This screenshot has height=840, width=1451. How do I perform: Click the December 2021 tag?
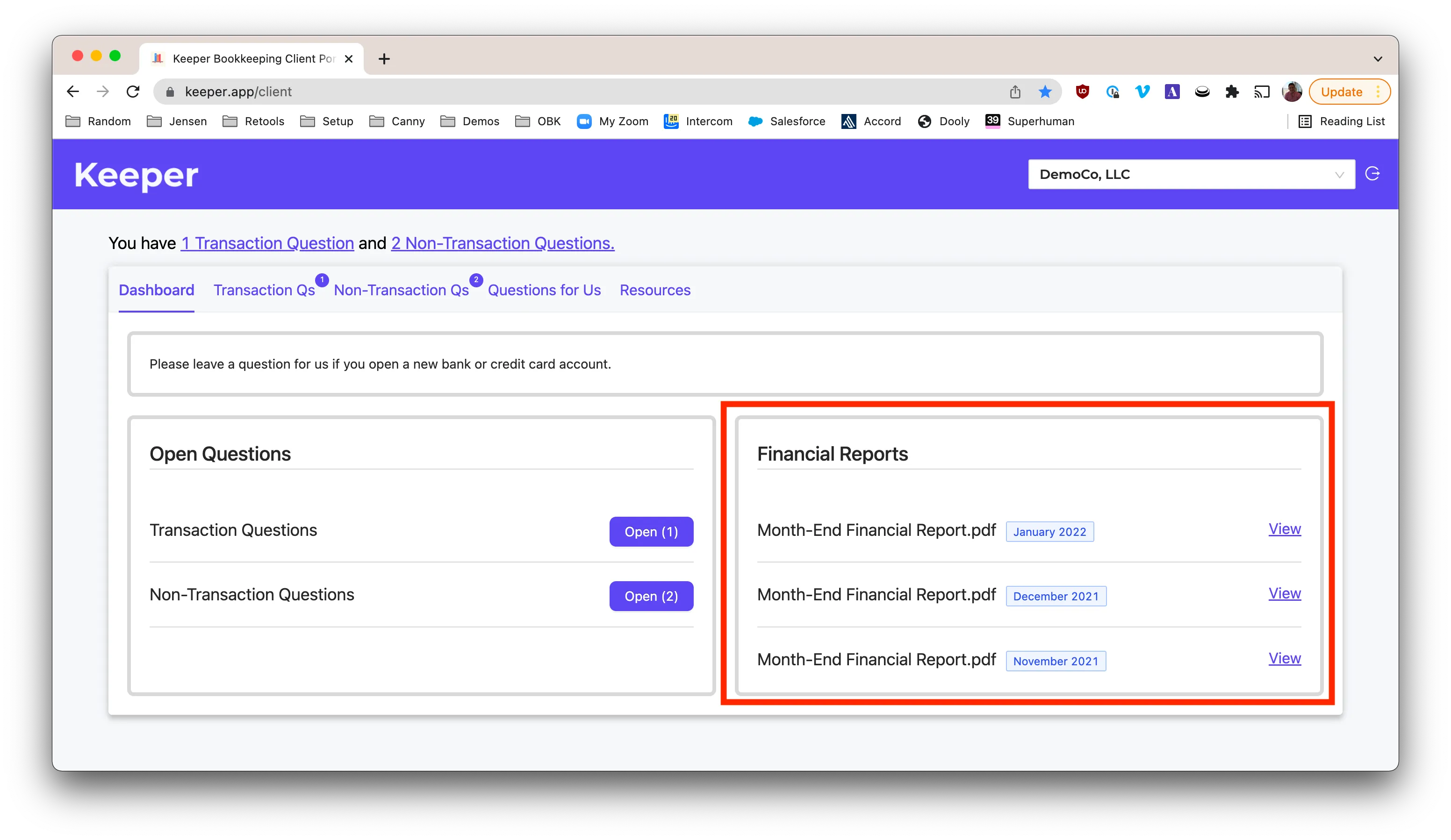pyautogui.click(x=1056, y=596)
